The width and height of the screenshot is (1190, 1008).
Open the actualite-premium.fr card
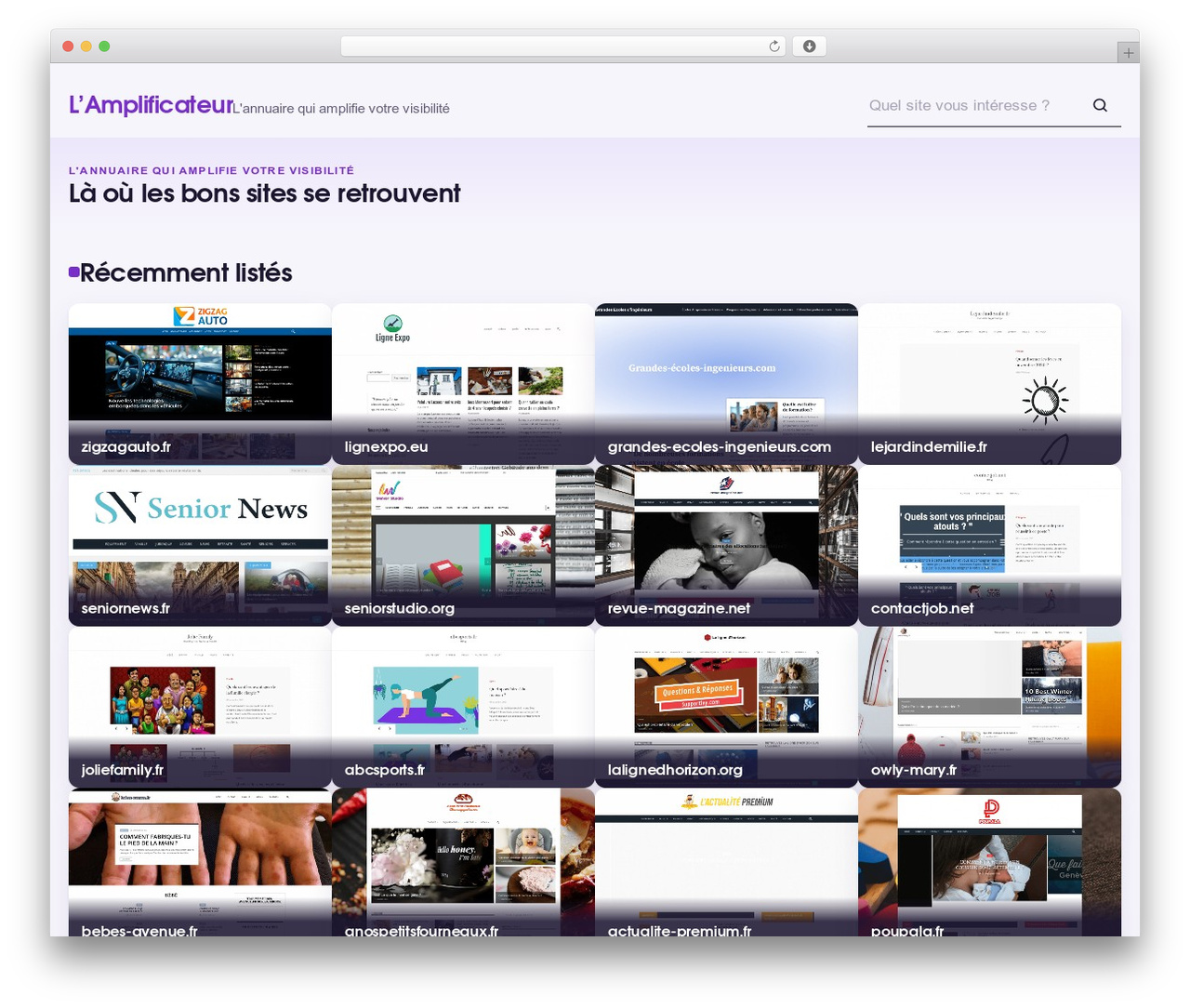coord(726,862)
